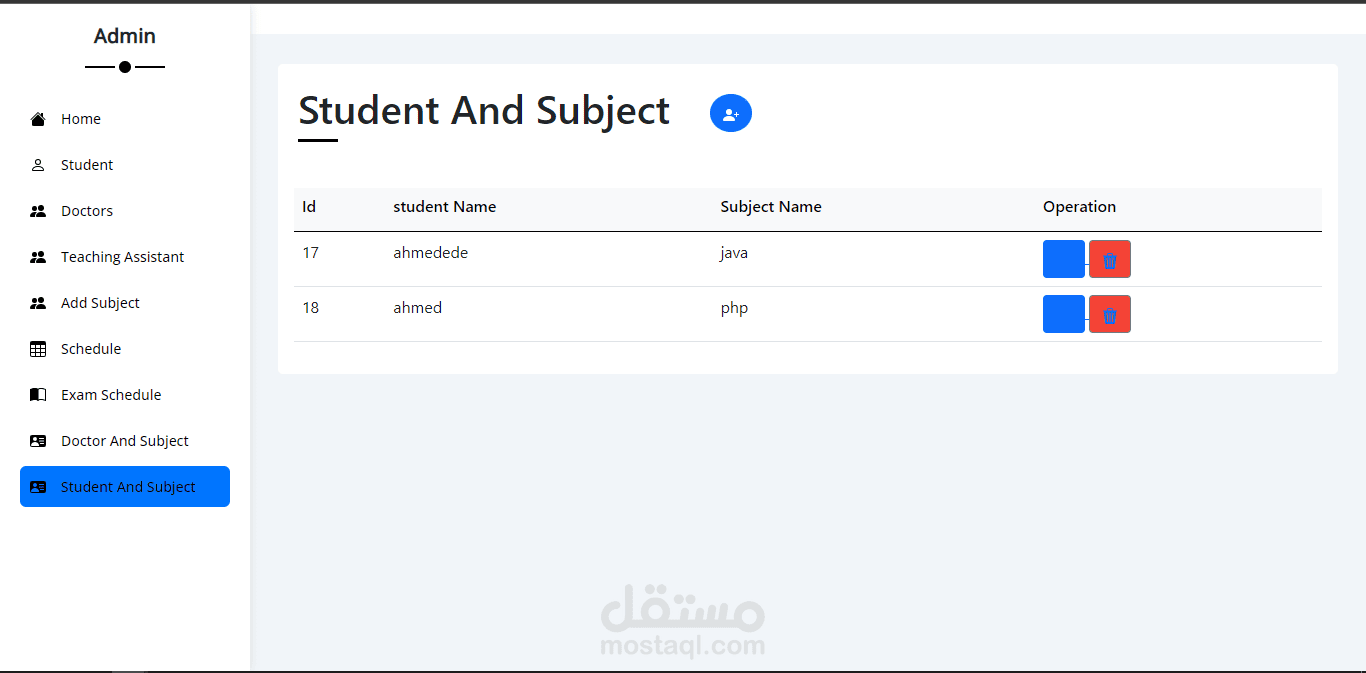Open the Teaching Assistant page

tap(122, 257)
